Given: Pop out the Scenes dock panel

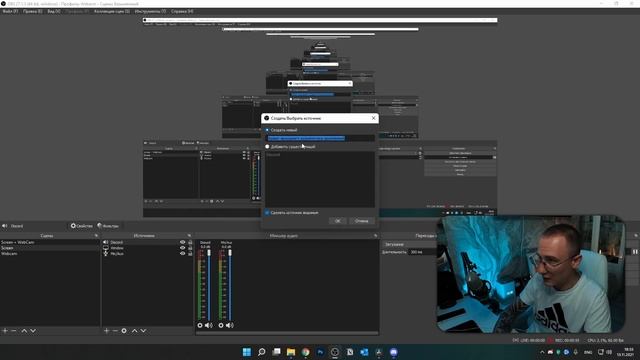Looking at the screenshot, I should [96, 236].
